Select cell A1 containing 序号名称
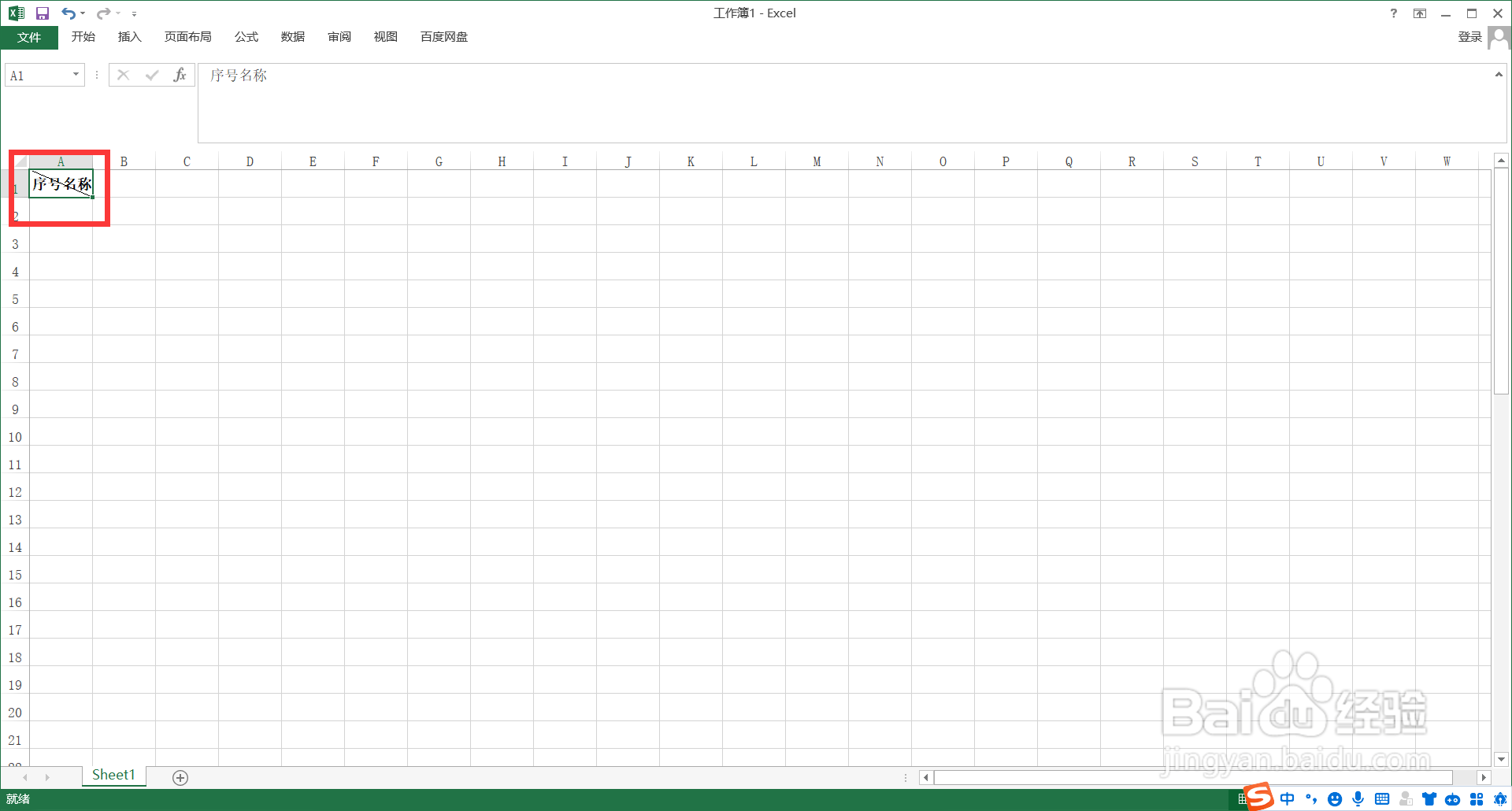Viewport: 1512px width, 811px height. click(x=61, y=183)
